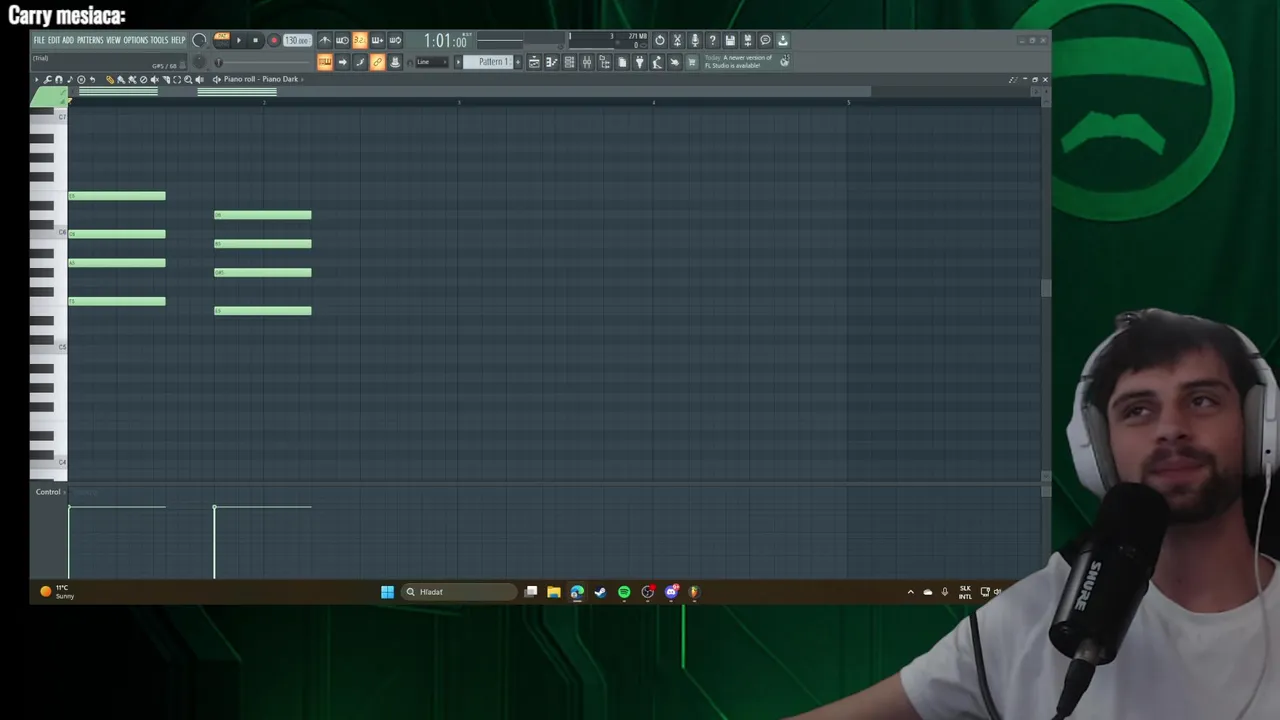The height and width of the screenshot is (720, 1280).
Task: Click the tempo tapper icon
Action: 657,62
